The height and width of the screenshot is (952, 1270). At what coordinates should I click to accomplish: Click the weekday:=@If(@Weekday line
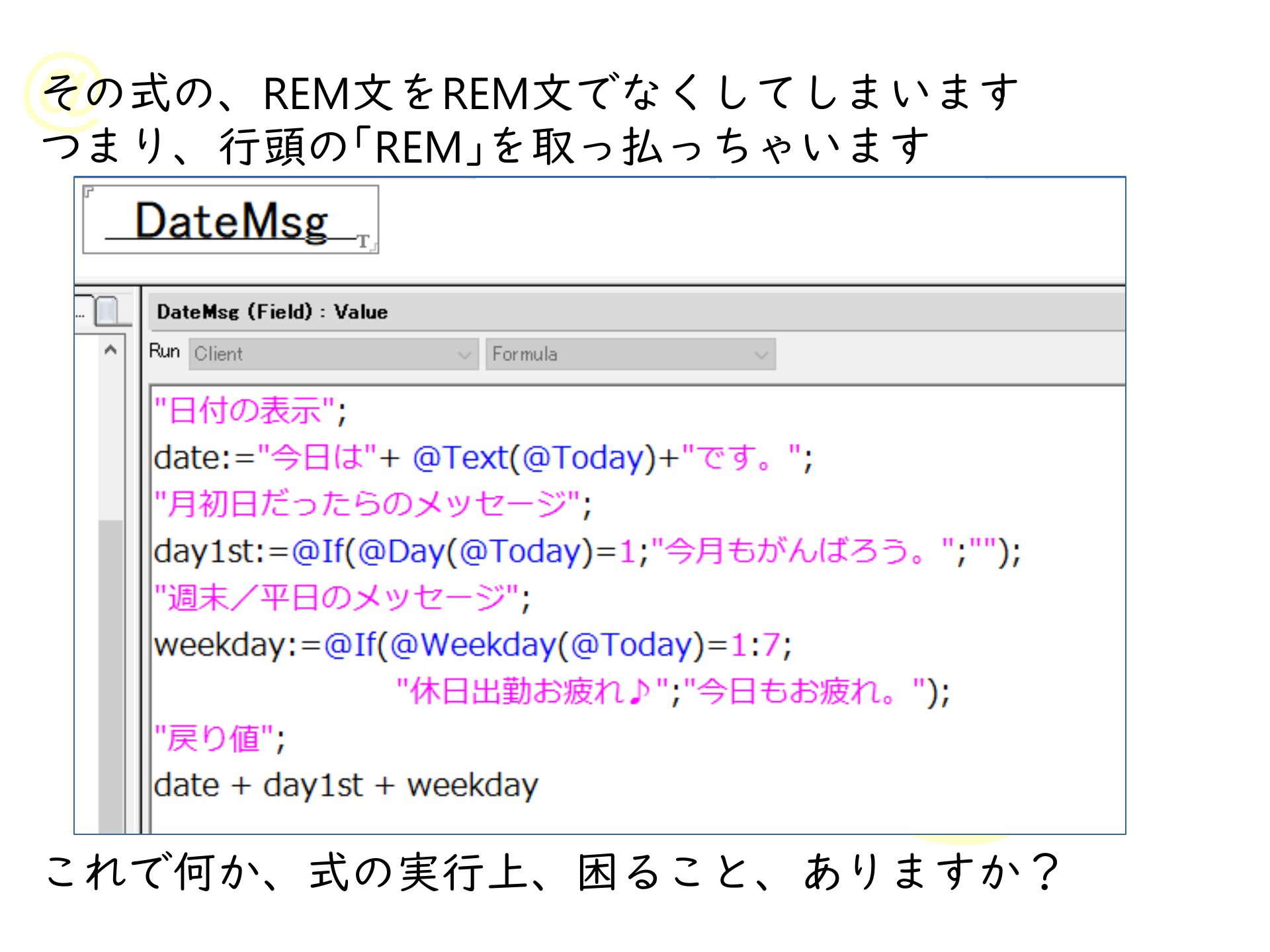click(472, 645)
